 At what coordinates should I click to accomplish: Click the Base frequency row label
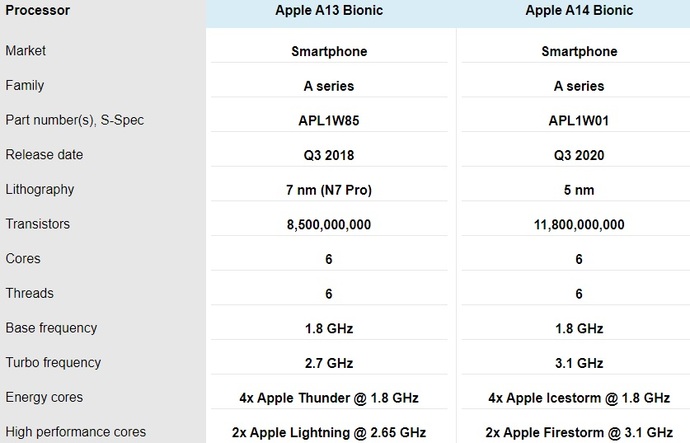(51, 328)
